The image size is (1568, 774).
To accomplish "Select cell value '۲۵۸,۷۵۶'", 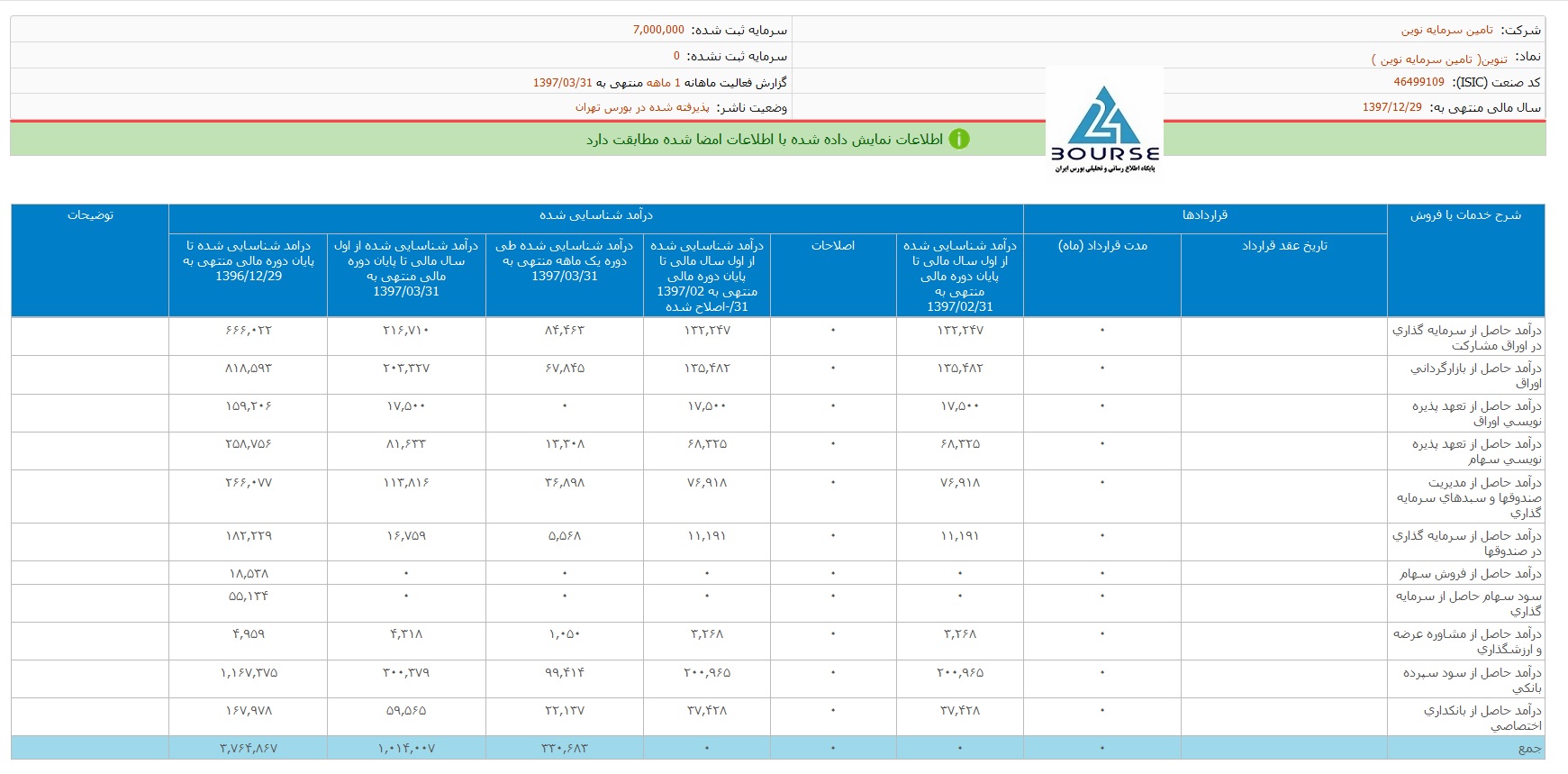I will click(x=249, y=444).
